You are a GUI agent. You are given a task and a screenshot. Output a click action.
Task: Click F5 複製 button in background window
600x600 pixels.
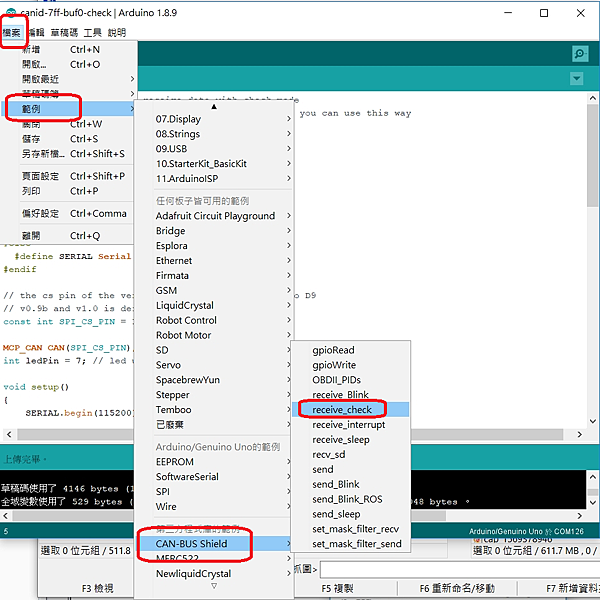coord(337,588)
